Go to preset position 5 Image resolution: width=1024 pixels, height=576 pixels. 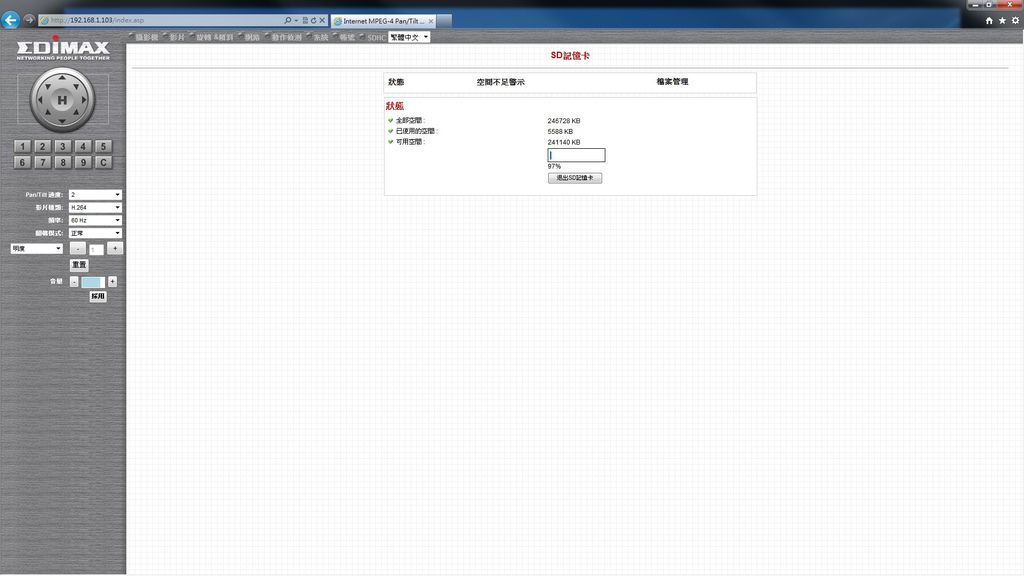click(x=103, y=146)
